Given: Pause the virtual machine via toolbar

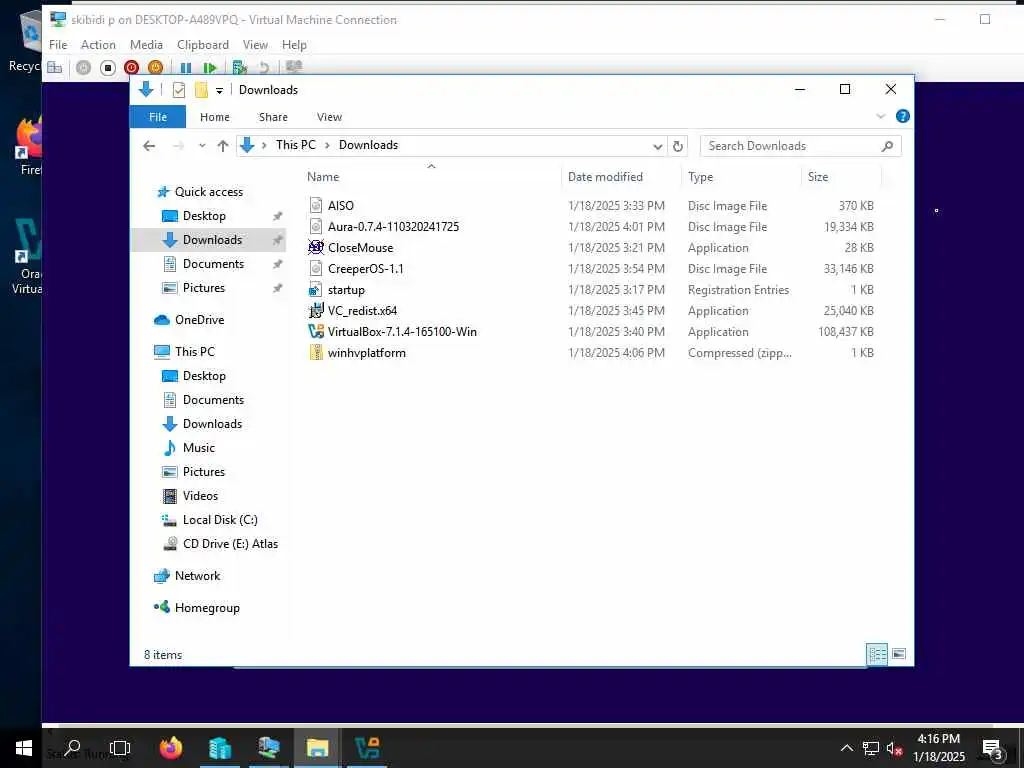Looking at the screenshot, I should click(185, 67).
